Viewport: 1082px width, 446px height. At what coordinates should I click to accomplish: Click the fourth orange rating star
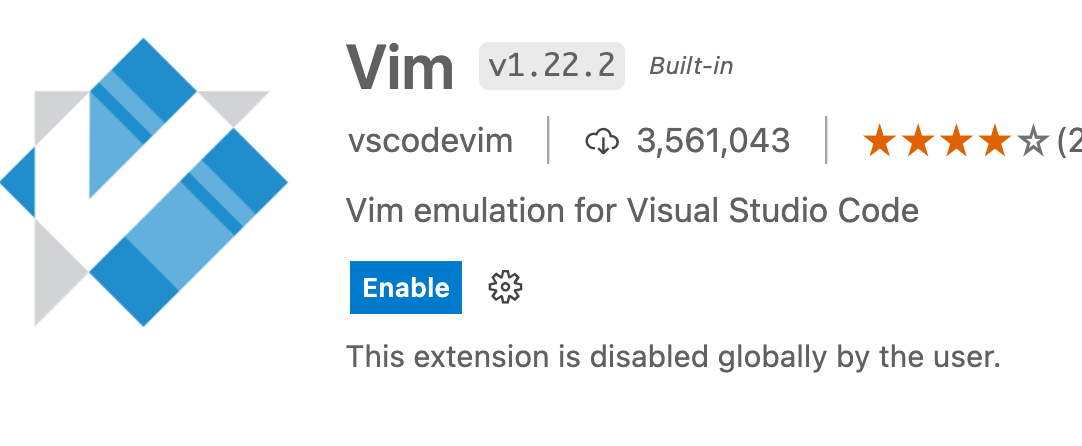point(994,140)
